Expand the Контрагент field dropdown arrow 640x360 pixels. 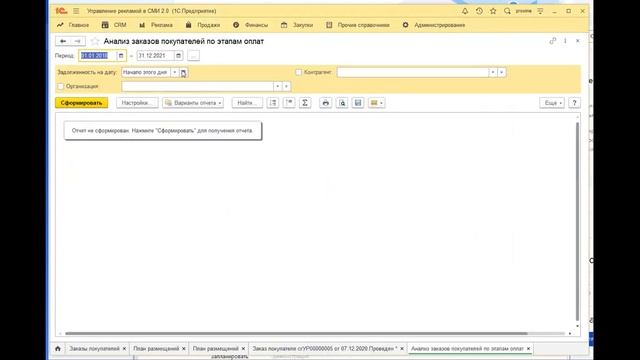click(x=493, y=72)
